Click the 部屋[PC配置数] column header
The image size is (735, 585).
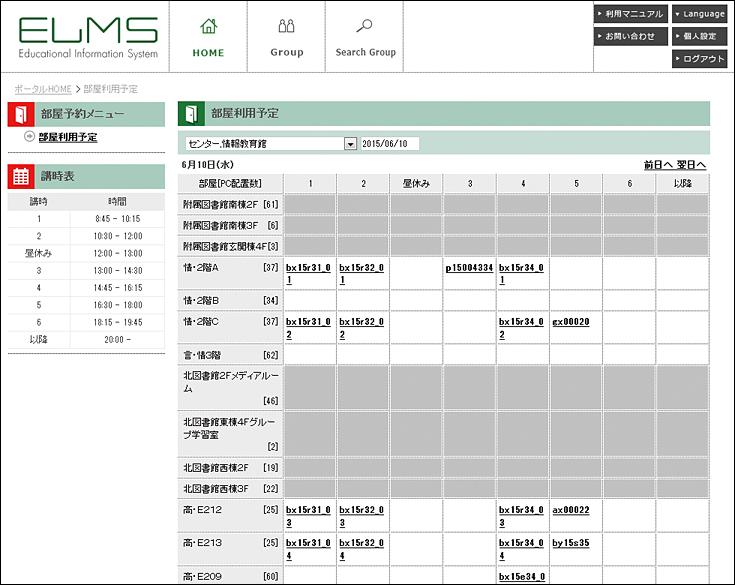click(230, 184)
